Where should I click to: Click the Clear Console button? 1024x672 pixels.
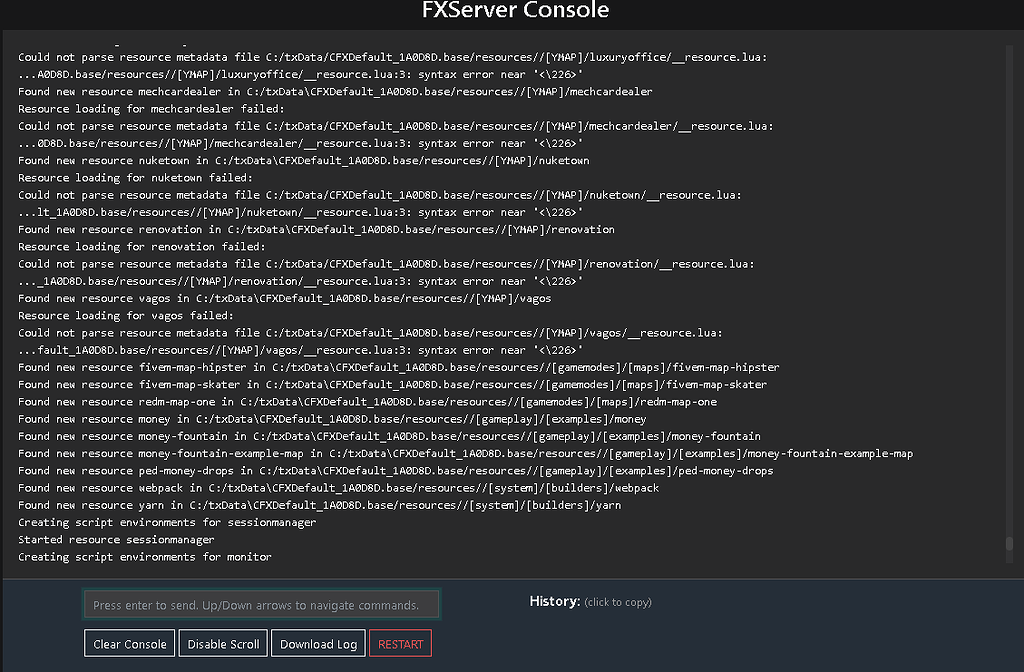[129, 644]
